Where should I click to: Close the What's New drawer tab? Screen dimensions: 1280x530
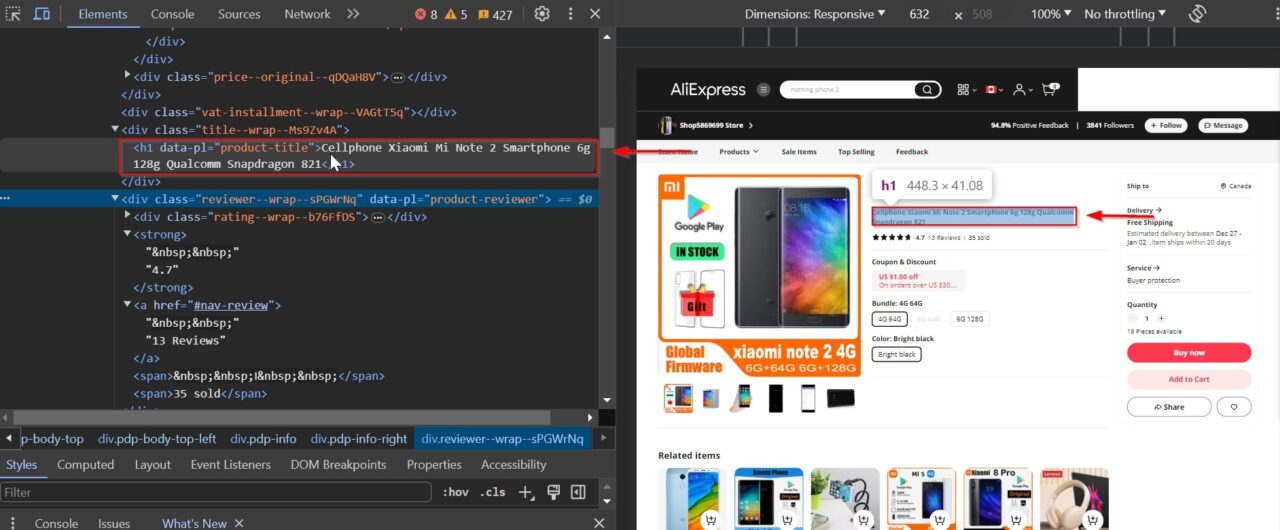tap(238, 523)
